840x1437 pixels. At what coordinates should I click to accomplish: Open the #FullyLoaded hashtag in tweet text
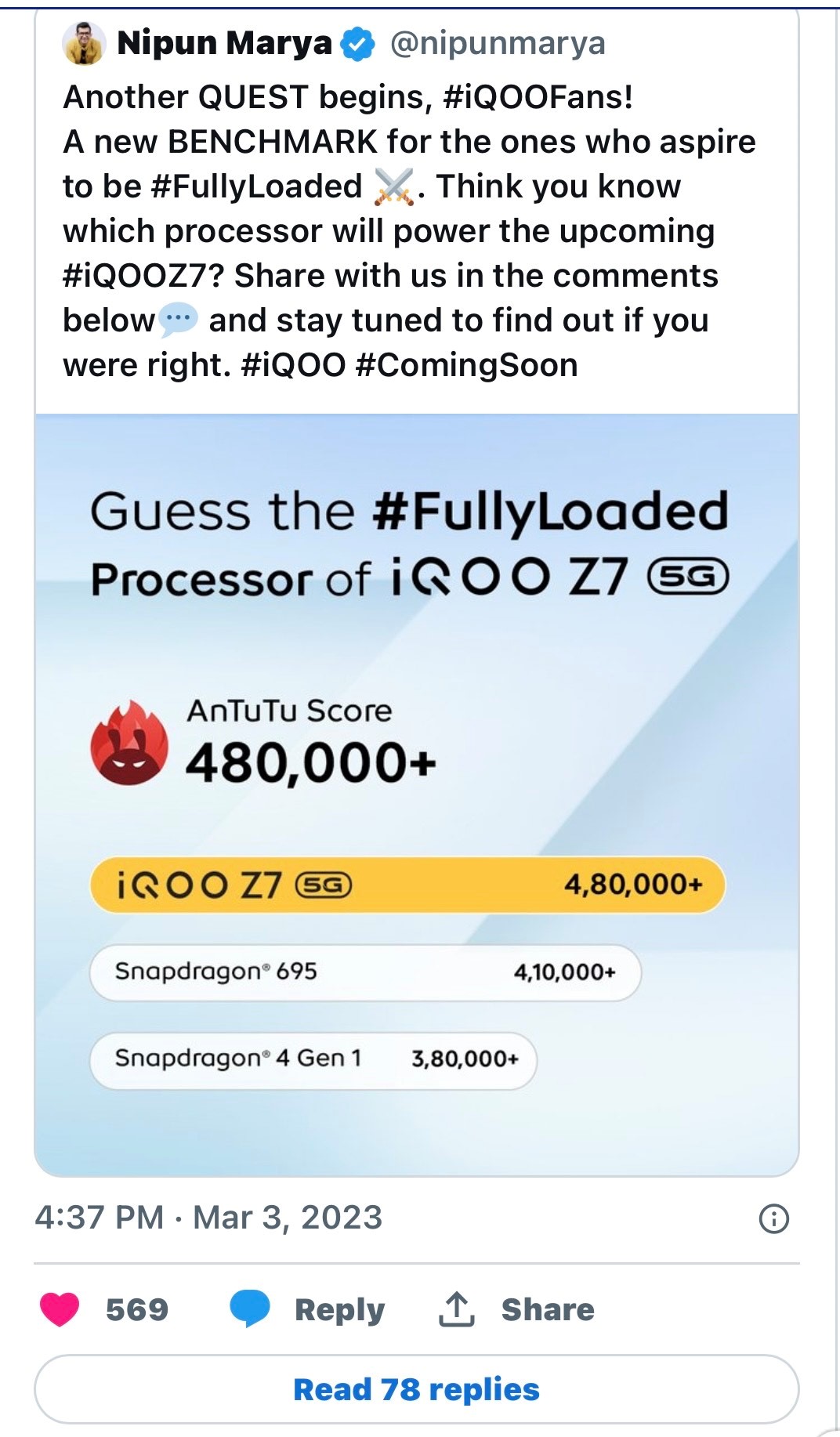click(255, 186)
